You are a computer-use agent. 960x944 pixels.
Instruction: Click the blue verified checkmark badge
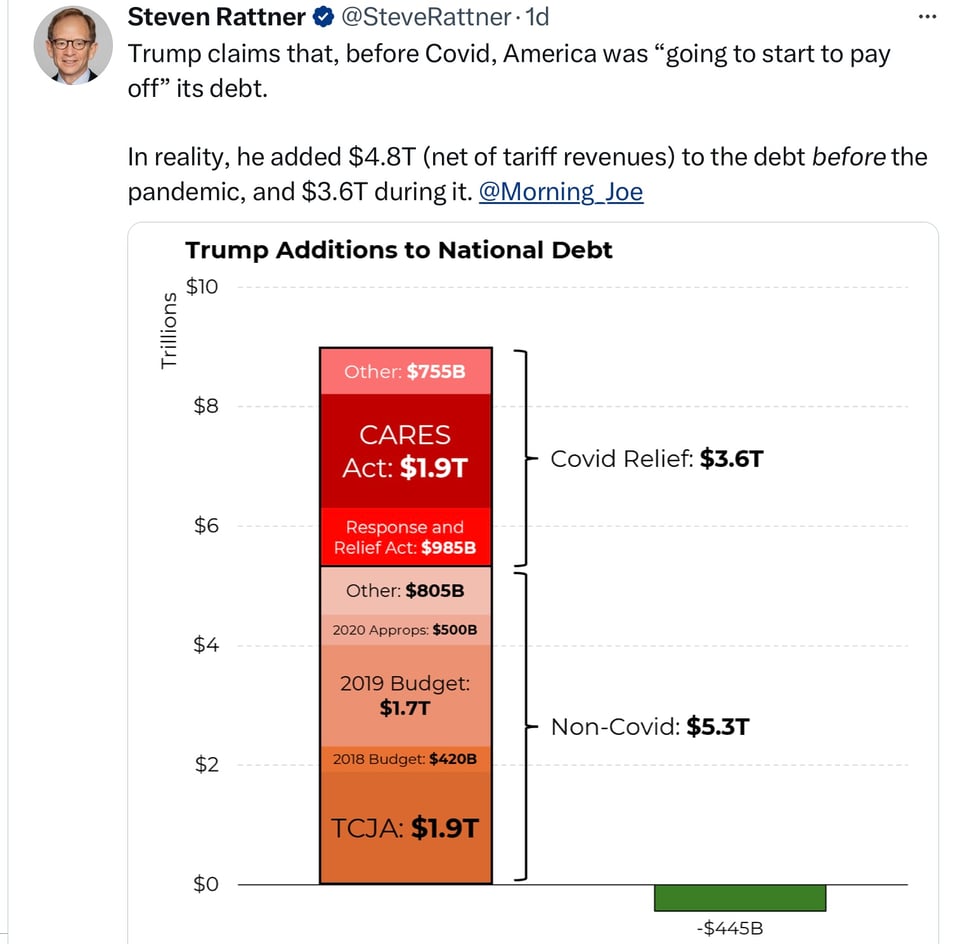click(323, 17)
